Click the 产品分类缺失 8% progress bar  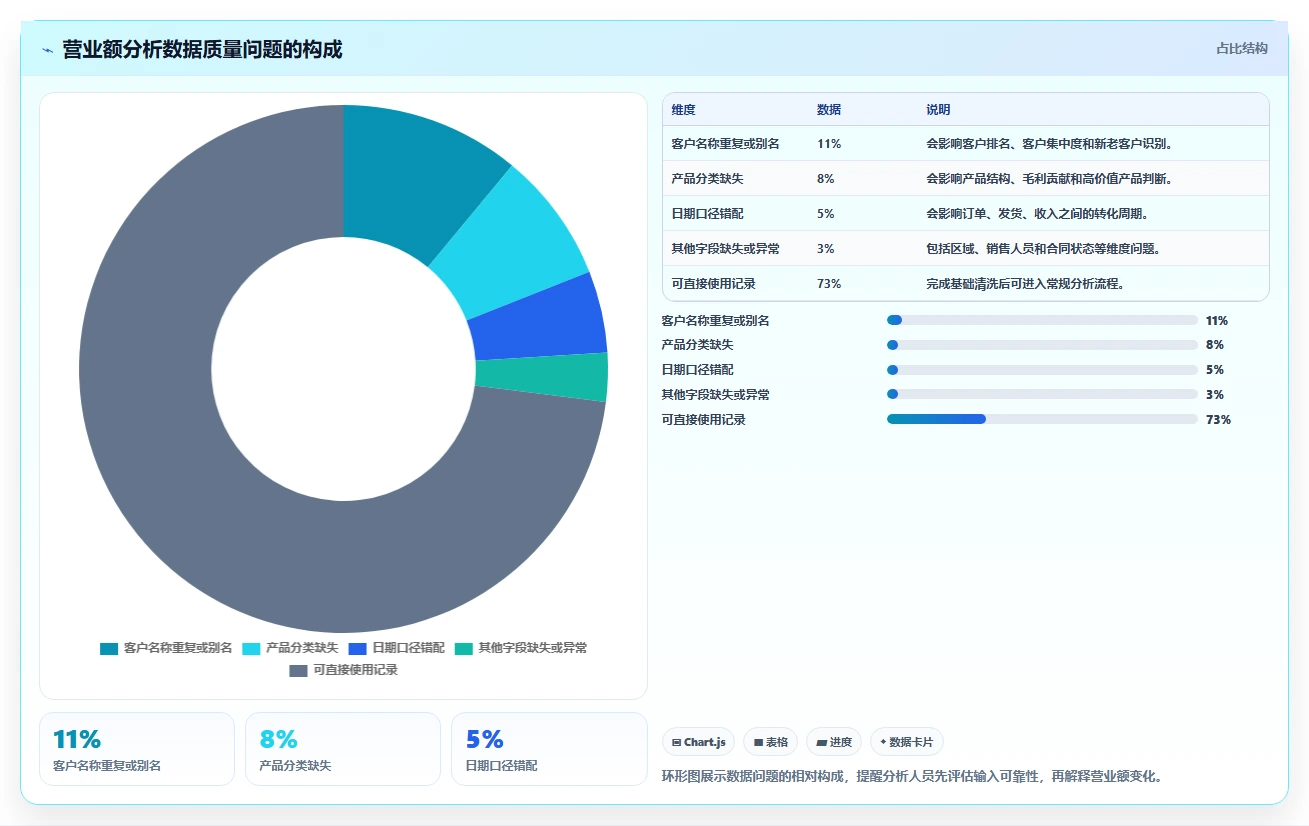(x=1042, y=345)
